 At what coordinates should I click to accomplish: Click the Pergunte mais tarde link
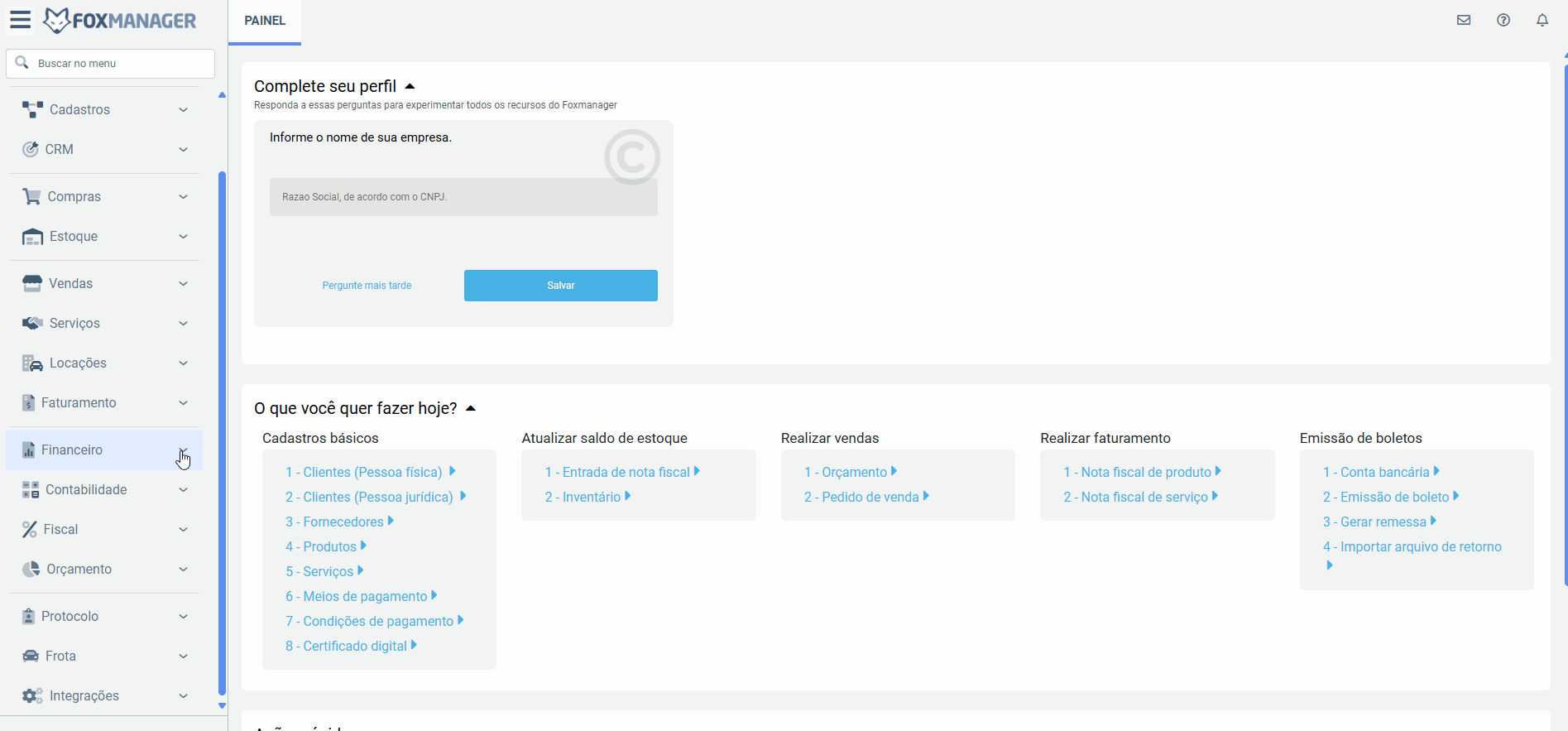(367, 286)
